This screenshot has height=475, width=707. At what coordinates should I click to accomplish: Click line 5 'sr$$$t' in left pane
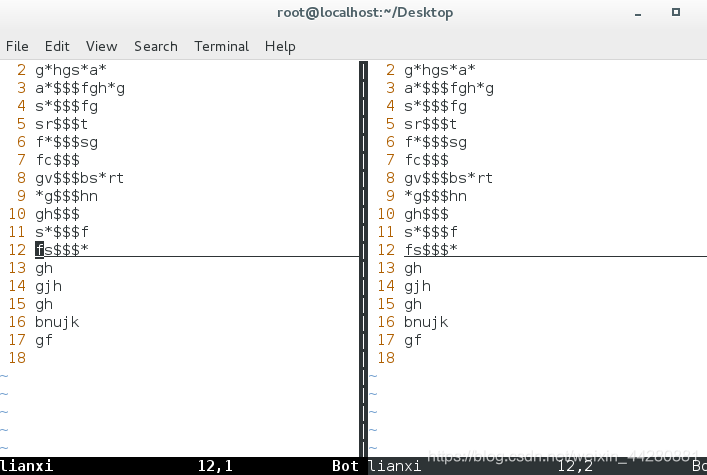pos(61,124)
